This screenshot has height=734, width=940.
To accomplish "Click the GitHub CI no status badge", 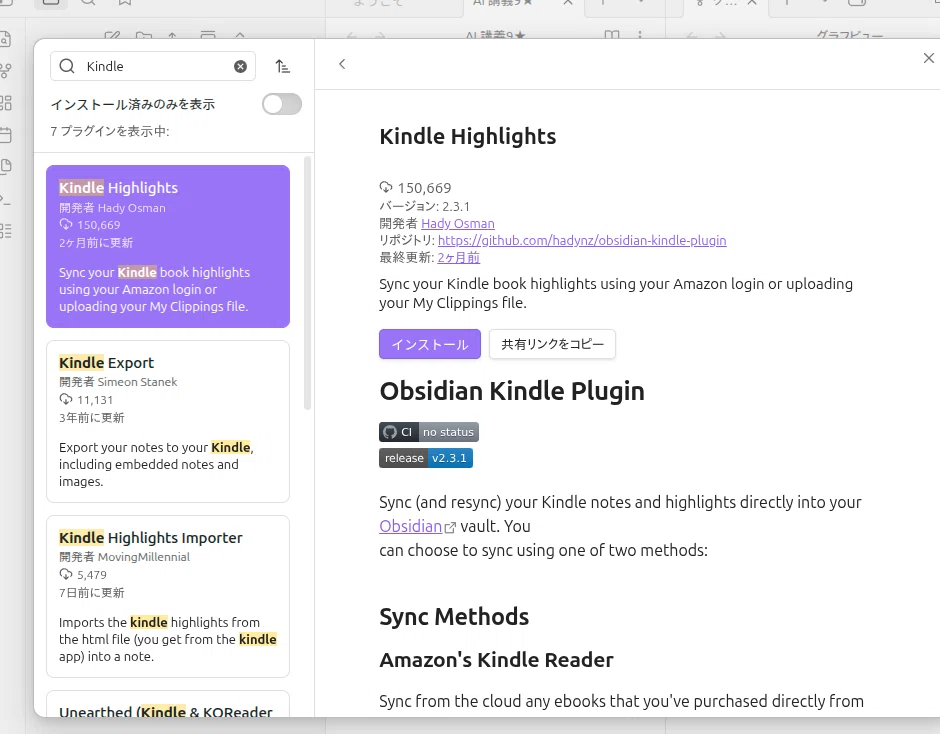I will pos(429,432).
